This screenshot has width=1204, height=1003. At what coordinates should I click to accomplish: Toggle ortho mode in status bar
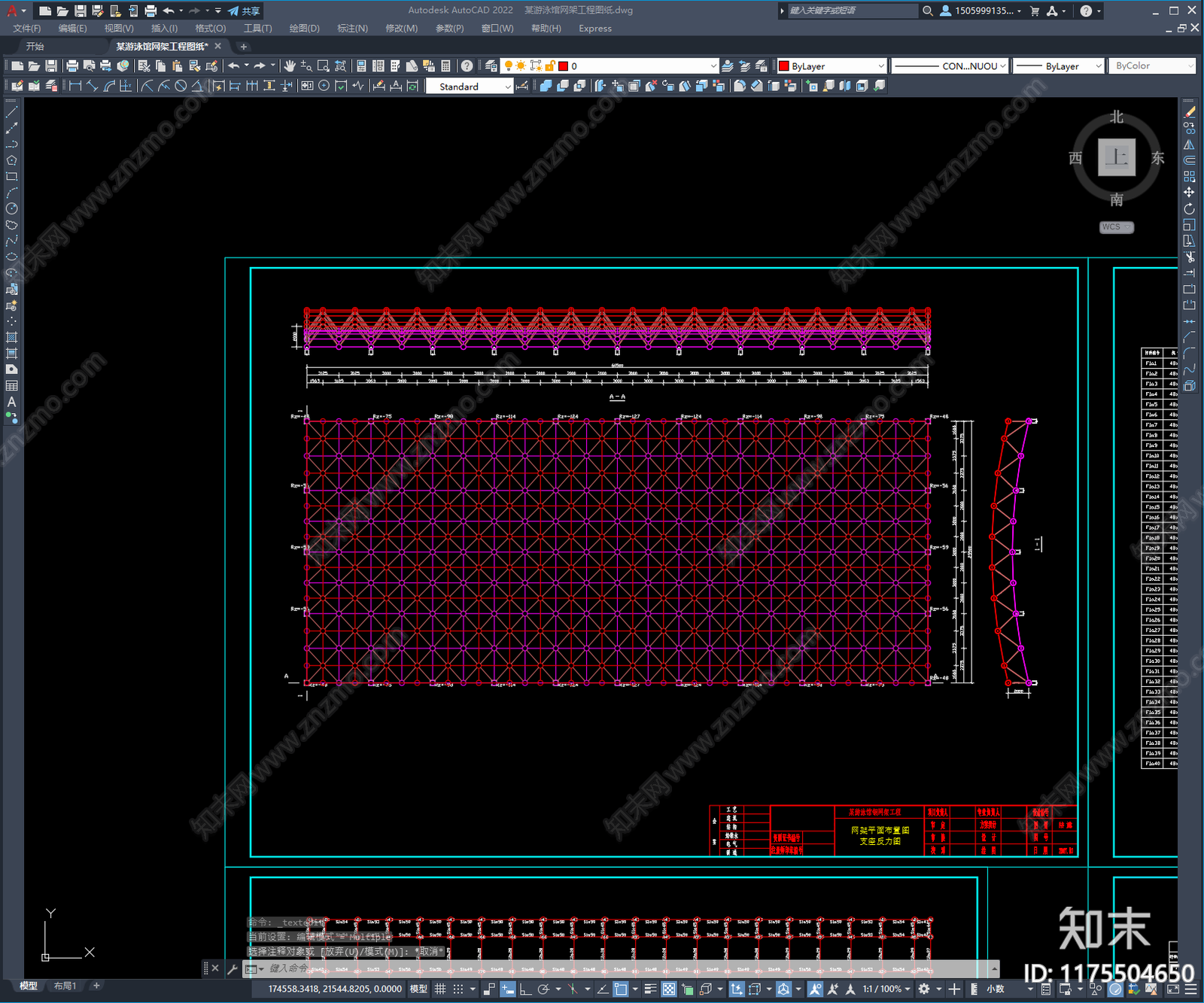525,989
